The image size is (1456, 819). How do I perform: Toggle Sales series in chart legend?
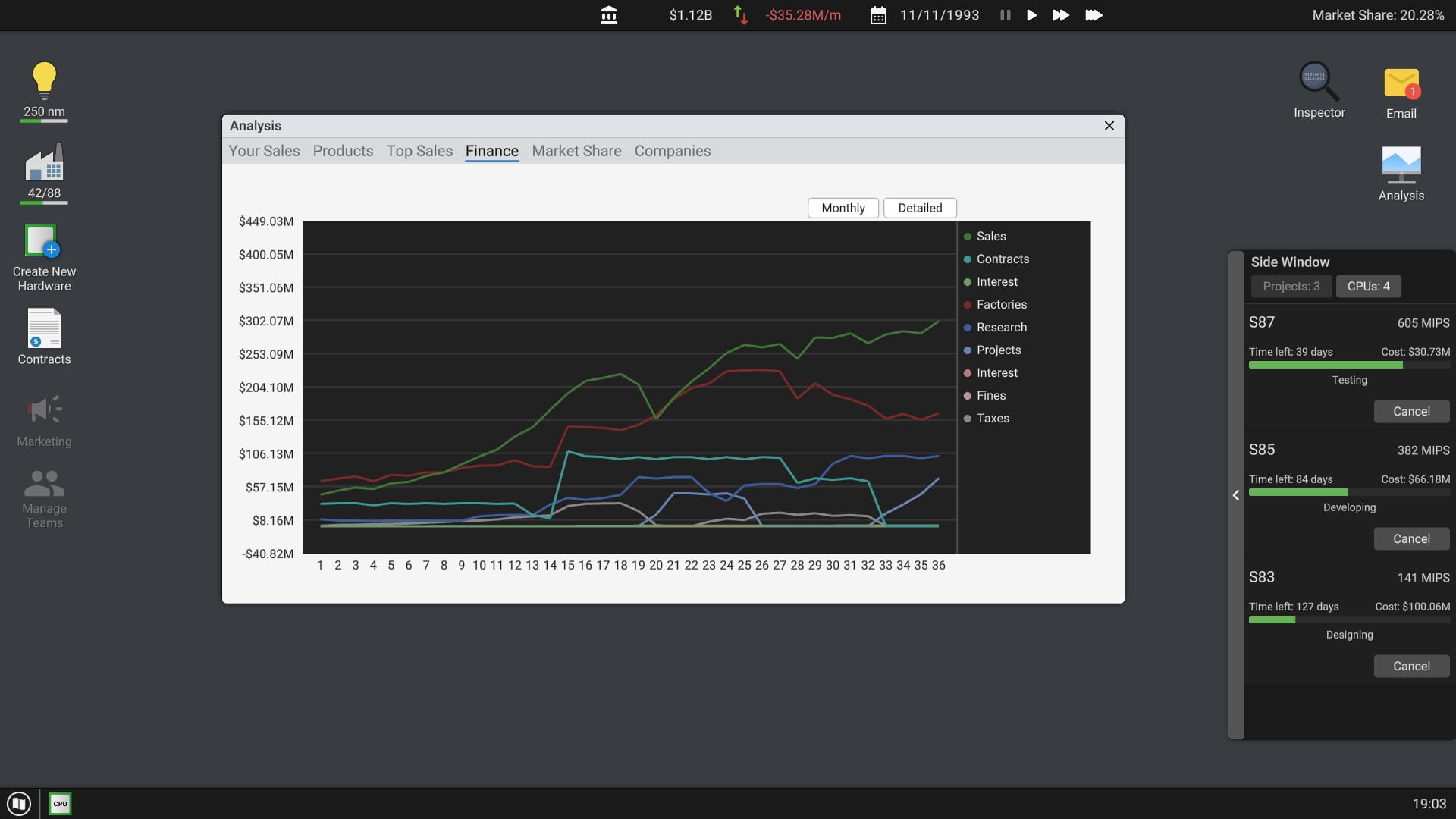point(990,237)
